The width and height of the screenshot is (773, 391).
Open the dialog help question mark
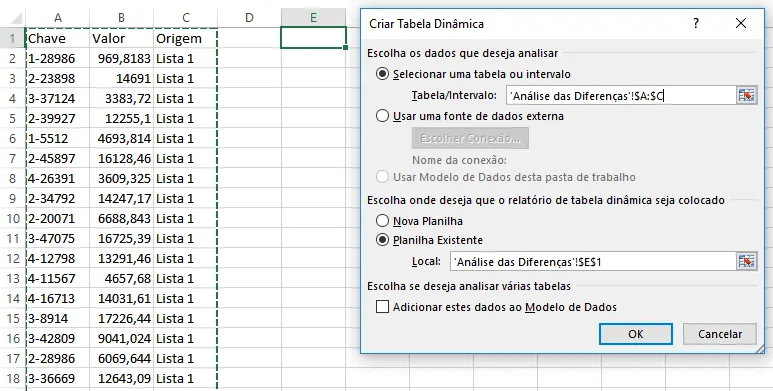tap(696, 23)
